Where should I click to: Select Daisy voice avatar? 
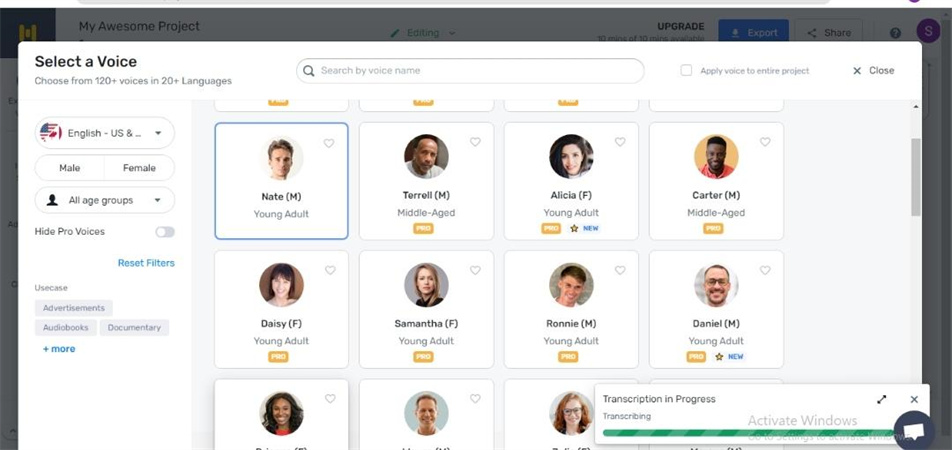(281, 285)
